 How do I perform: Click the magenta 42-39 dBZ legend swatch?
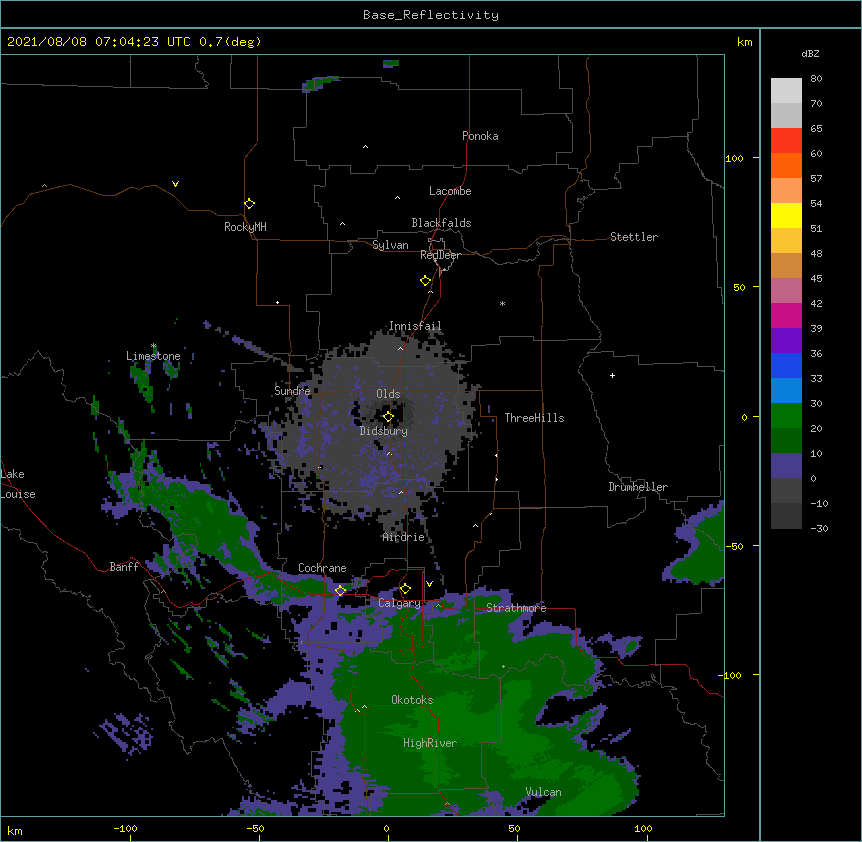[786, 315]
